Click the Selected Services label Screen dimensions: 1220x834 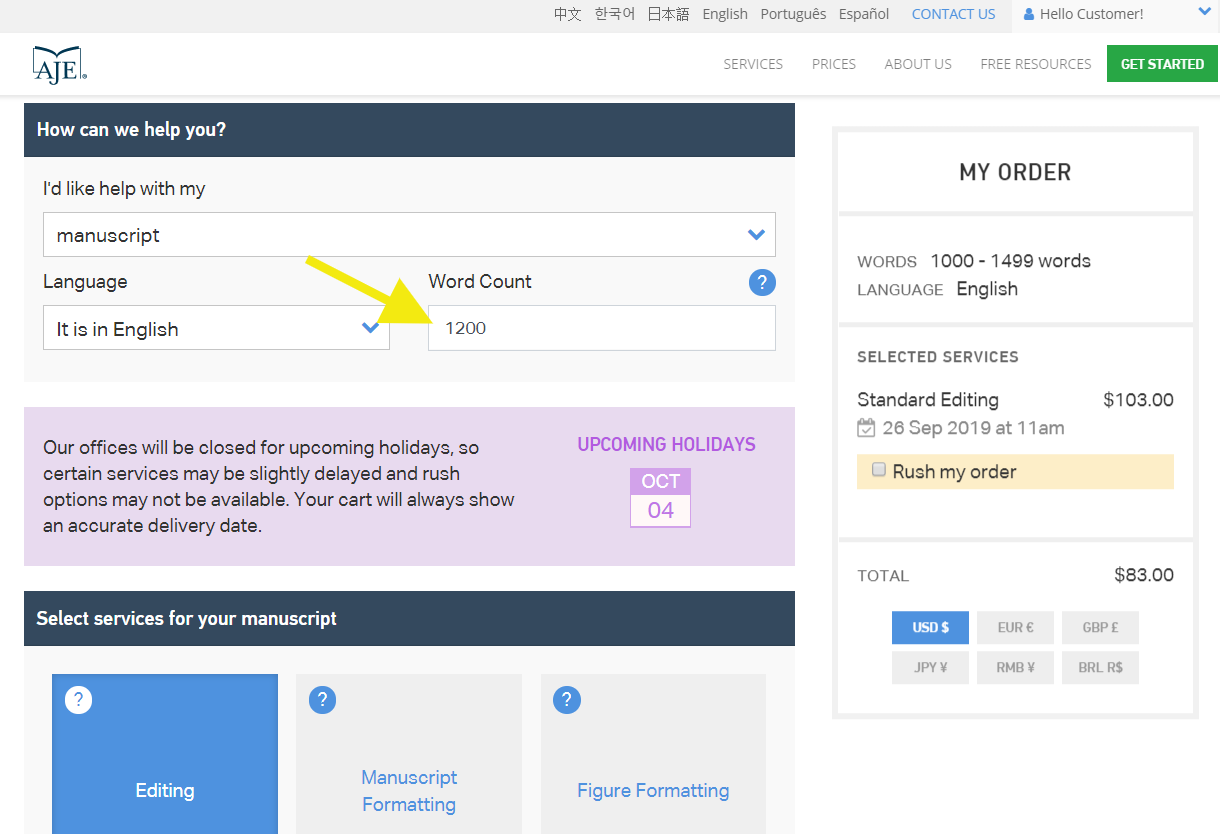click(938, 357)
